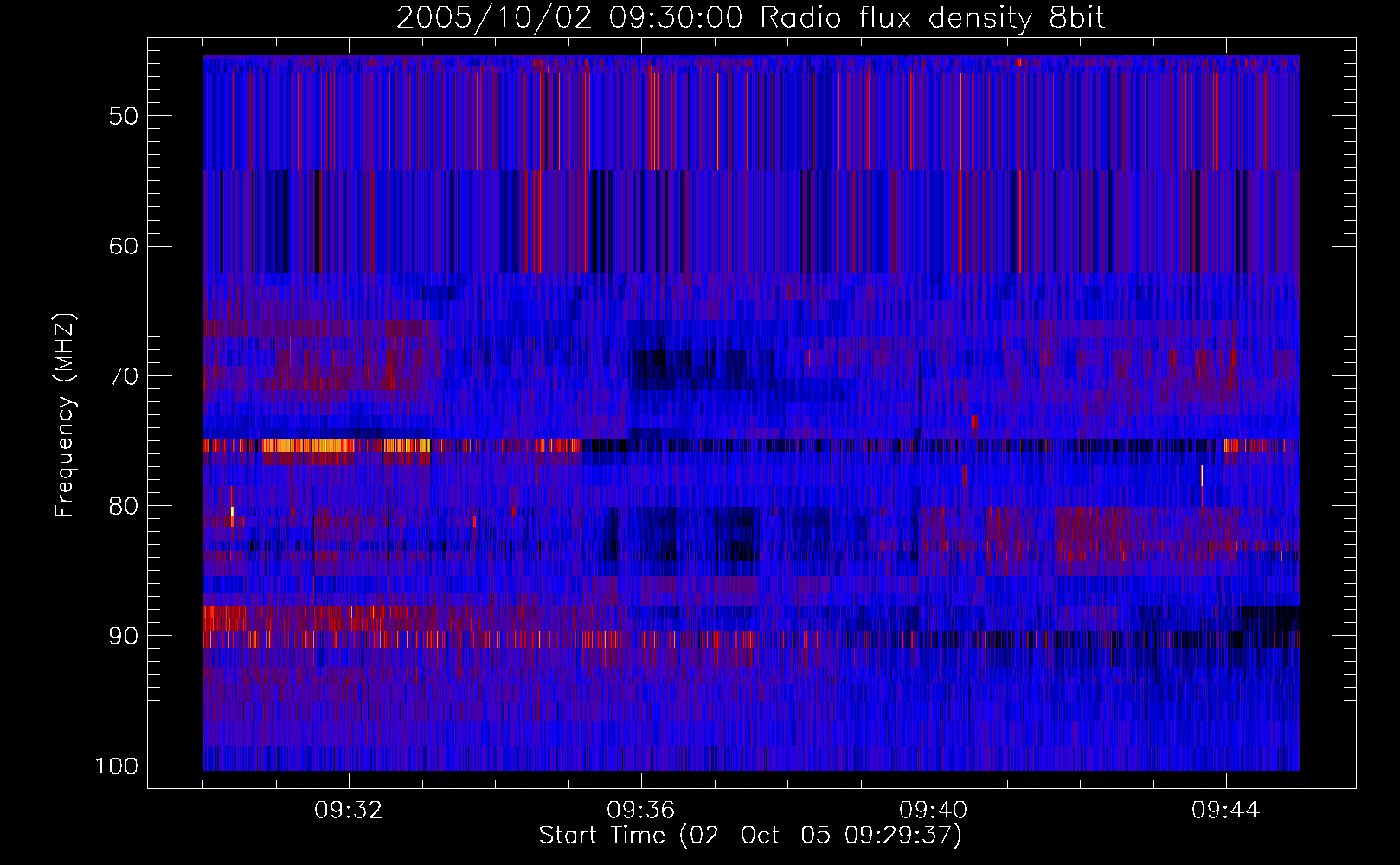Click the 09:36 time tick label
Image resolution: width=1400 pixels, height=865 pixels.
pos(641,811)
